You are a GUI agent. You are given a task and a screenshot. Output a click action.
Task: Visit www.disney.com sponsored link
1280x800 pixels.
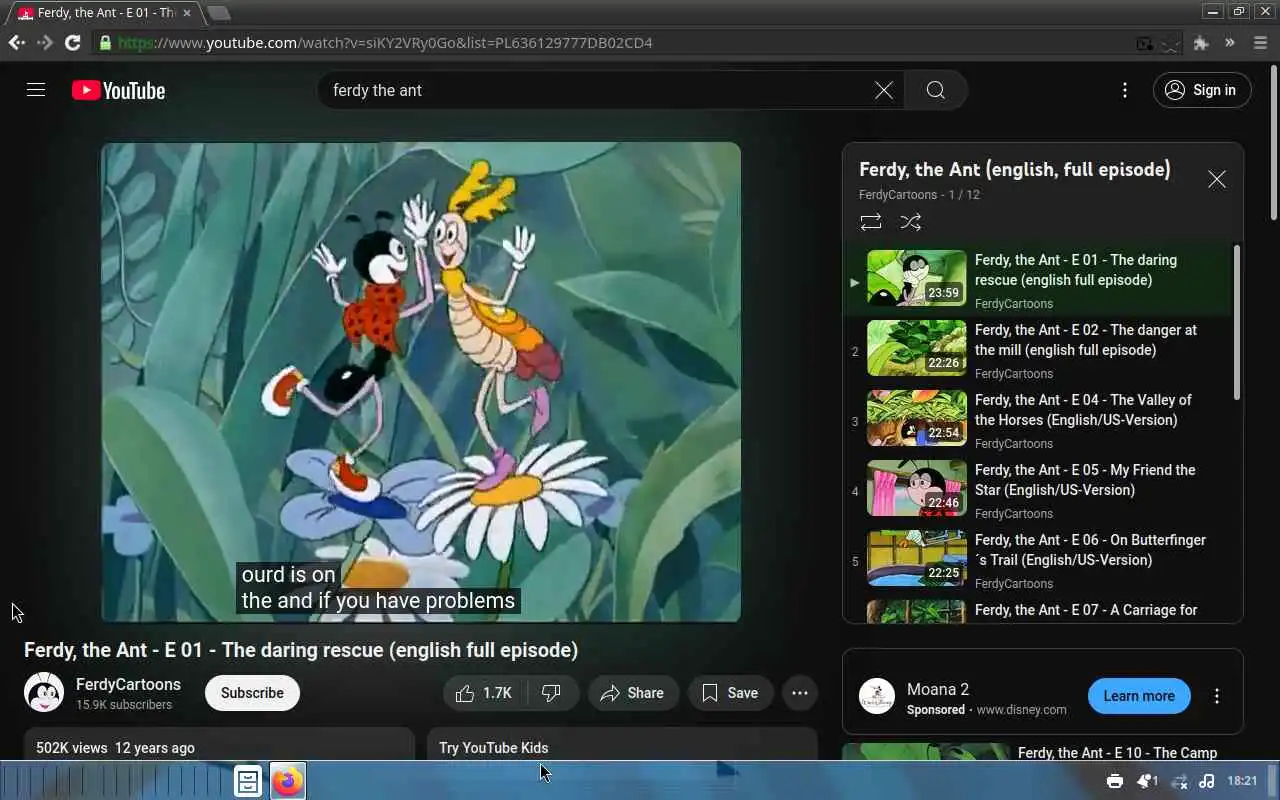point(1021,710)
